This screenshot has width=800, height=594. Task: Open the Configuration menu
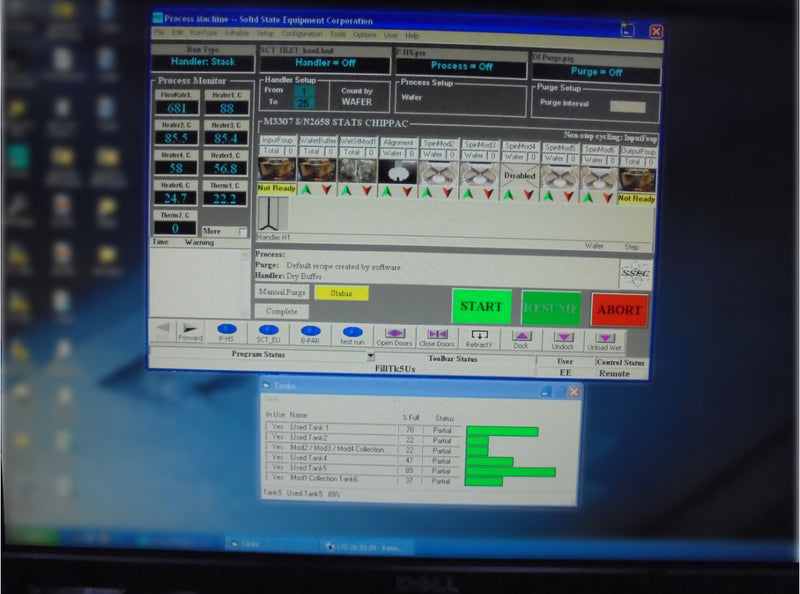pyautogui.click(x=302, y=34)
